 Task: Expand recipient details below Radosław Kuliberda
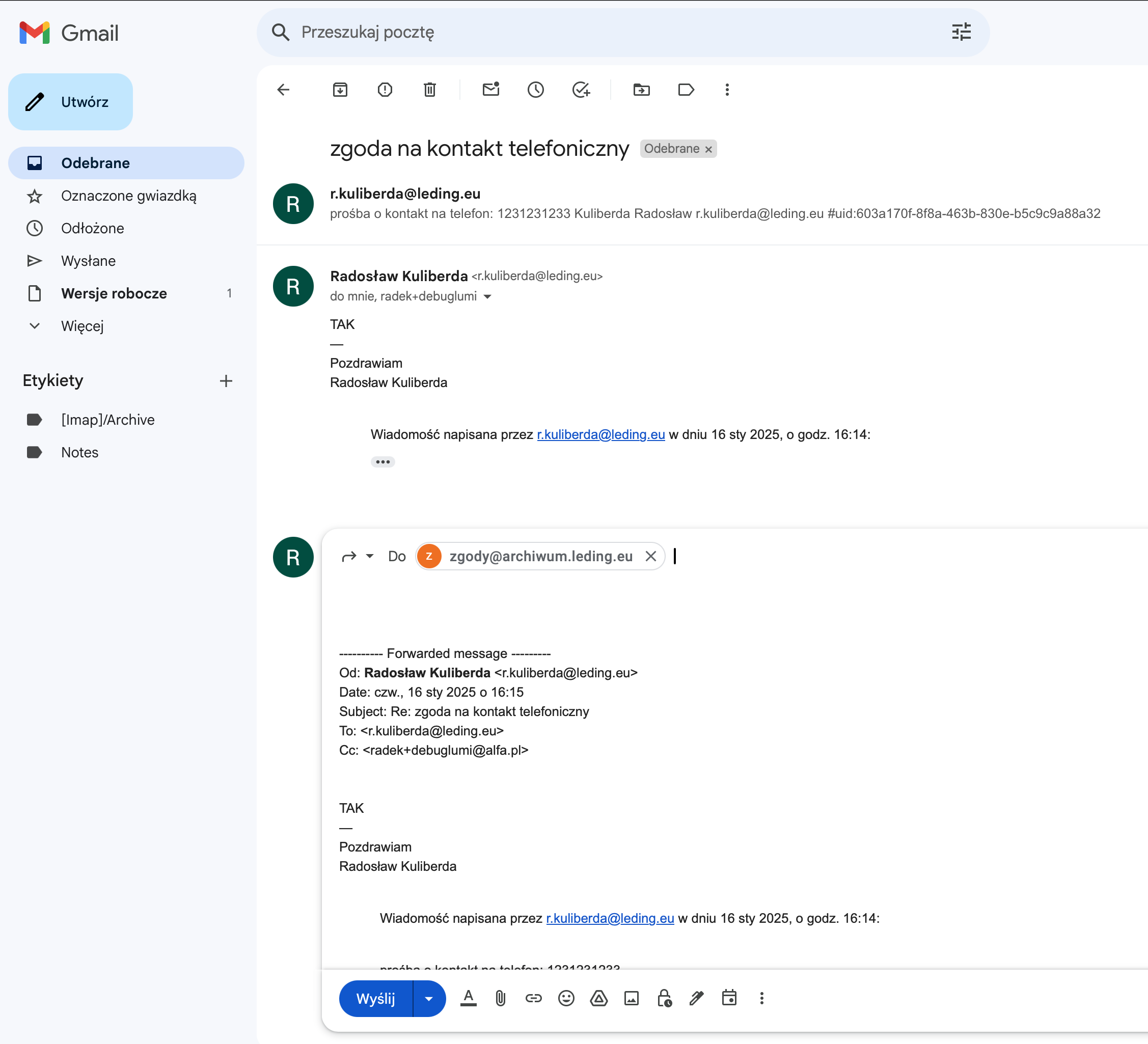(487, 296)
